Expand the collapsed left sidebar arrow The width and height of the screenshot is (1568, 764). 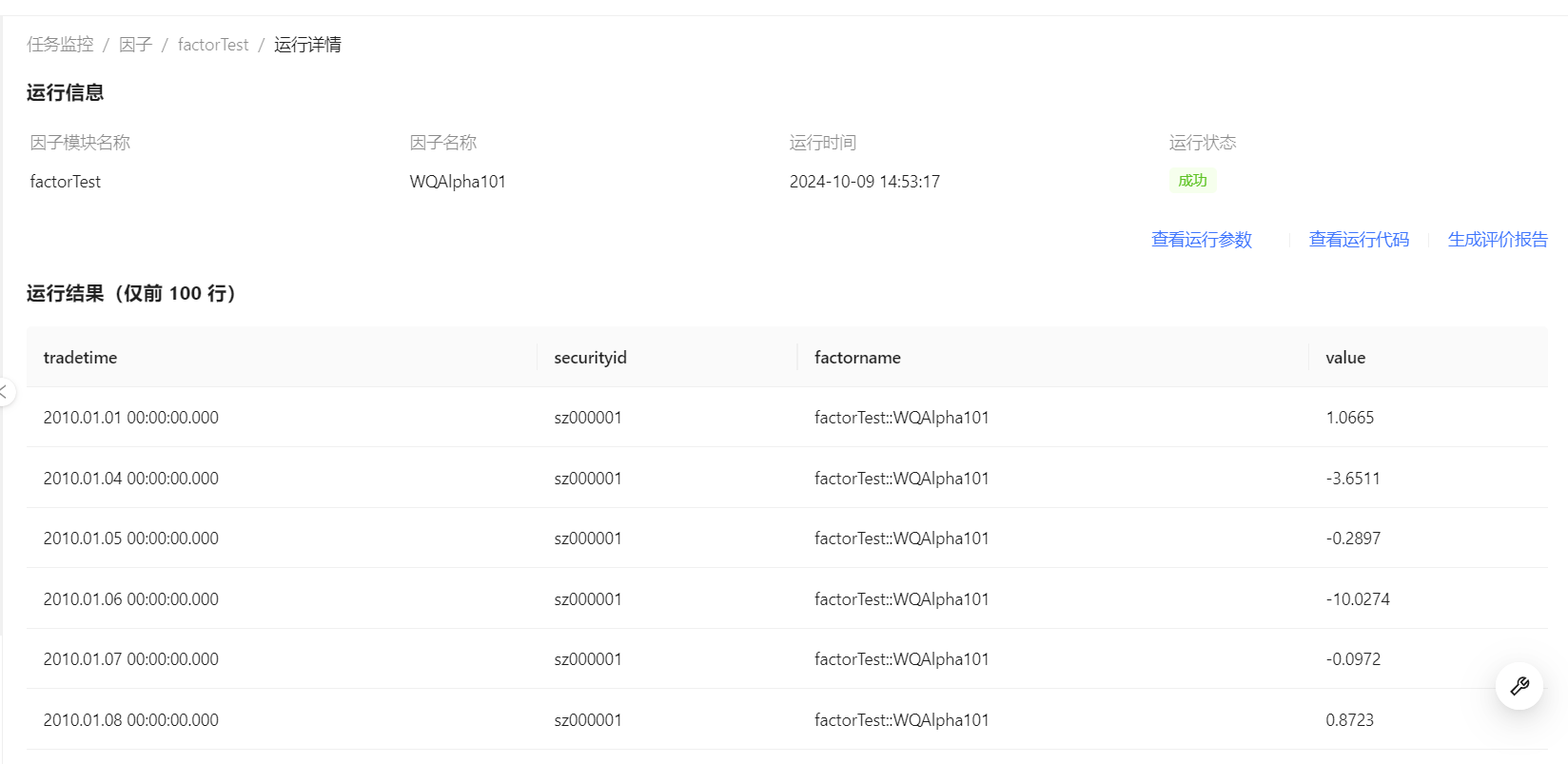point(5,391)
